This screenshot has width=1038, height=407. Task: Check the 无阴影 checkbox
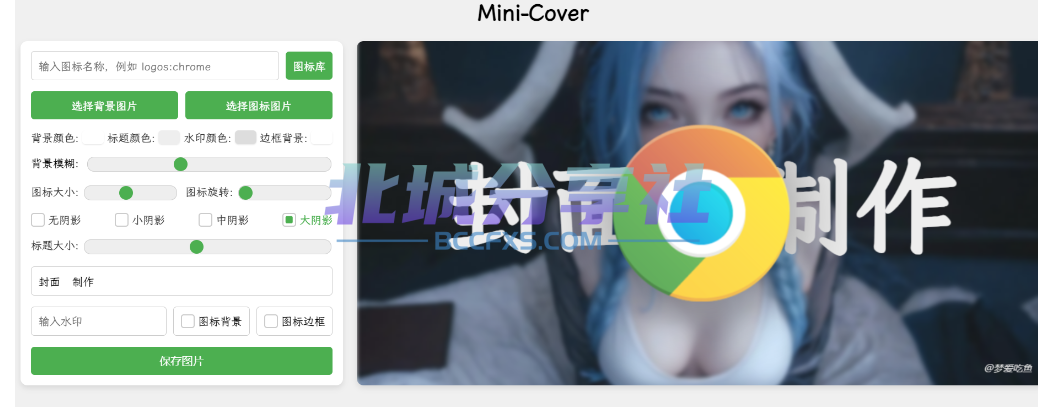(38, 220)
